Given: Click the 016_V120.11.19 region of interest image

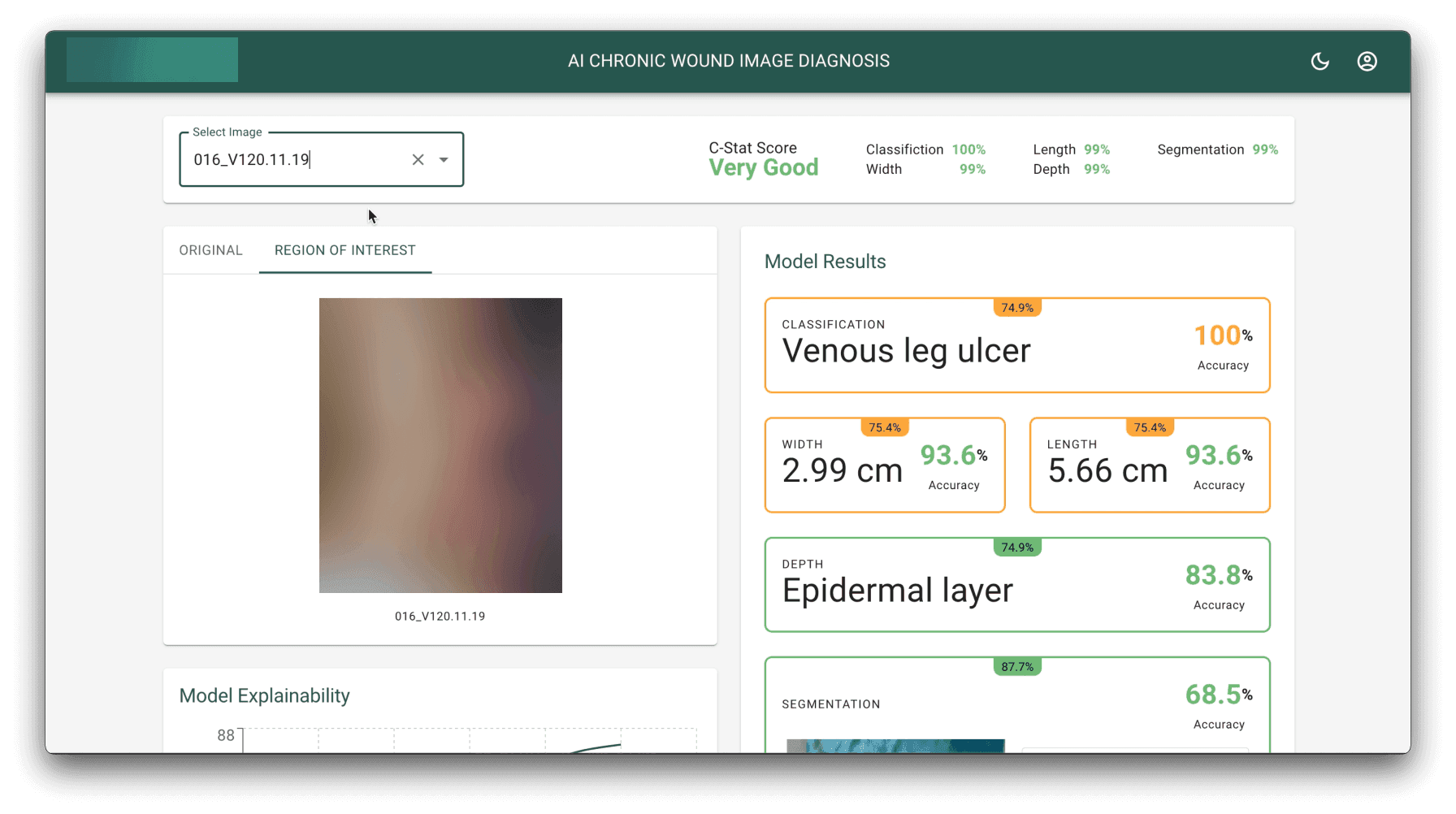Looking at the screenshot, I should click(x=440, y=444).
